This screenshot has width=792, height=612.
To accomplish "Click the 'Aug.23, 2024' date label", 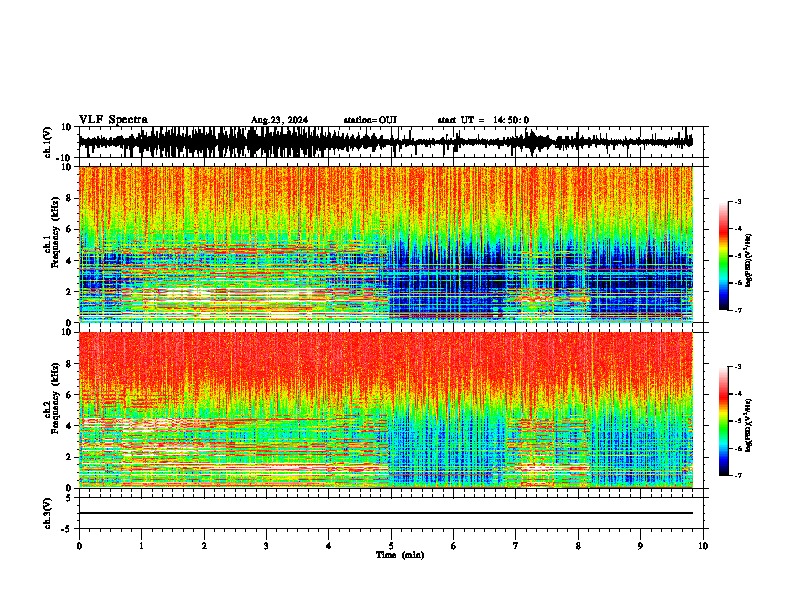I will [279, 120].
